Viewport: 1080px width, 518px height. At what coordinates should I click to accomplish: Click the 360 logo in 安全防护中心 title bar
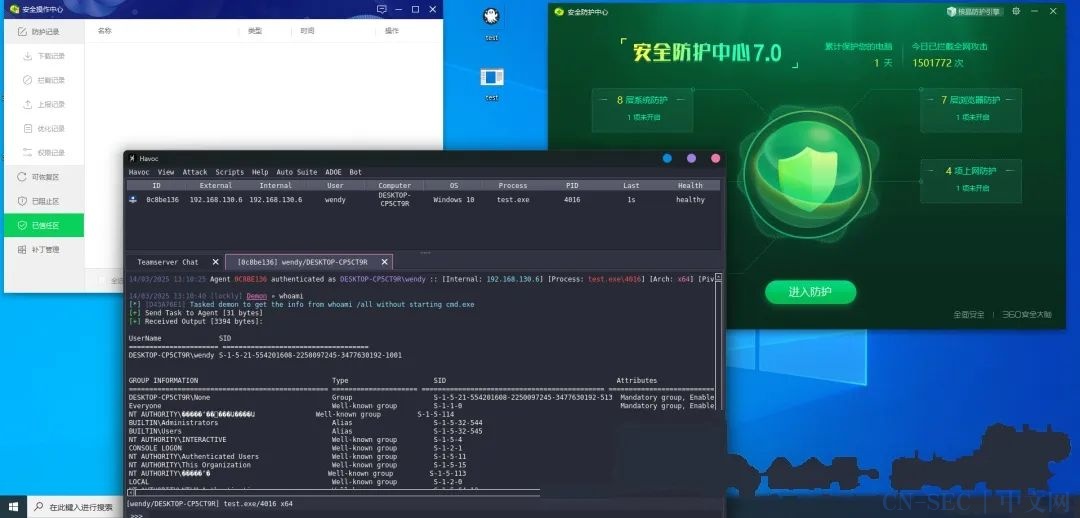click(559, 12)
